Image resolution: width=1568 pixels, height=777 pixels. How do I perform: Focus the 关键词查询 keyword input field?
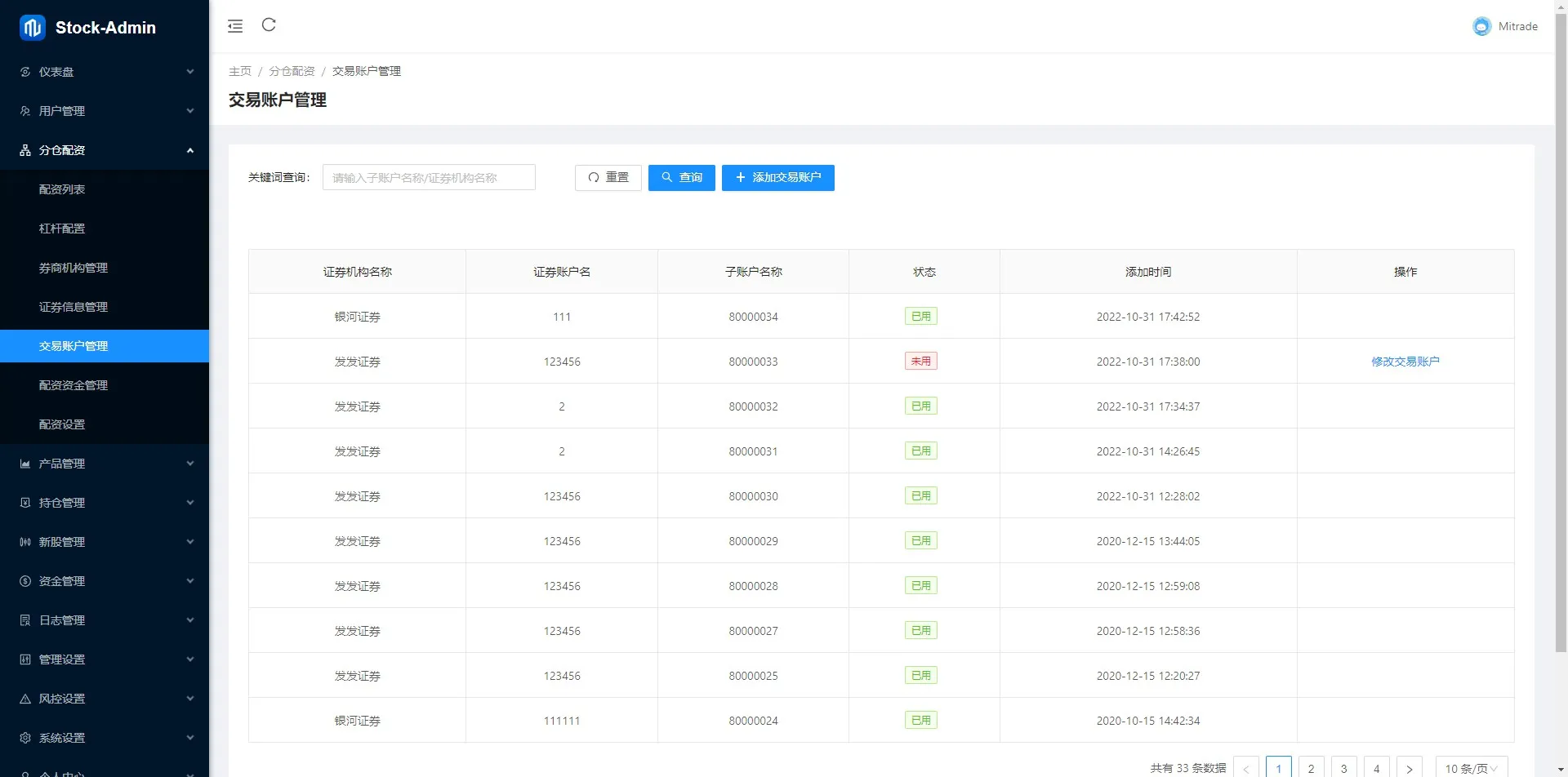(429, 178)
